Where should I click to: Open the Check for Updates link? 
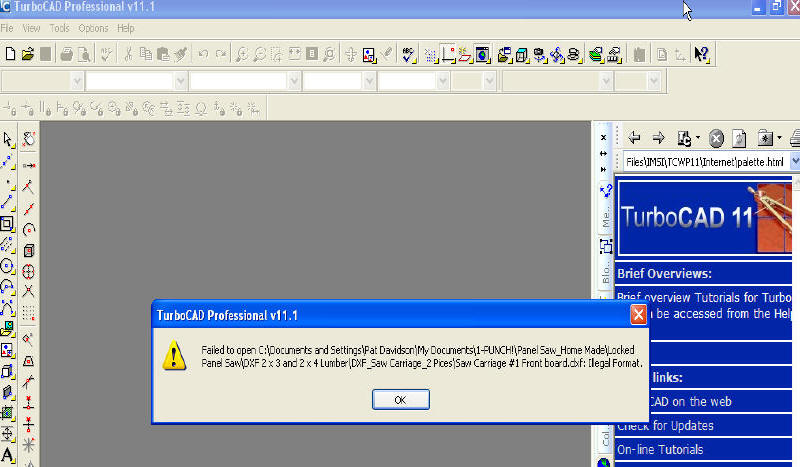[665, 426]
